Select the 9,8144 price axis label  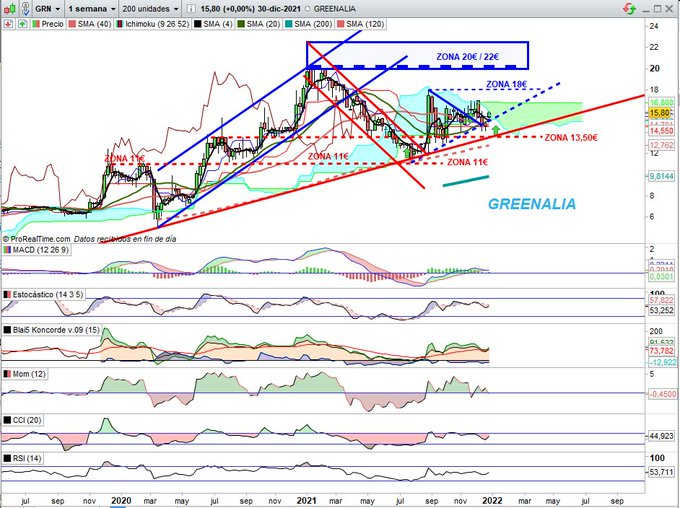tap(662, 176)
